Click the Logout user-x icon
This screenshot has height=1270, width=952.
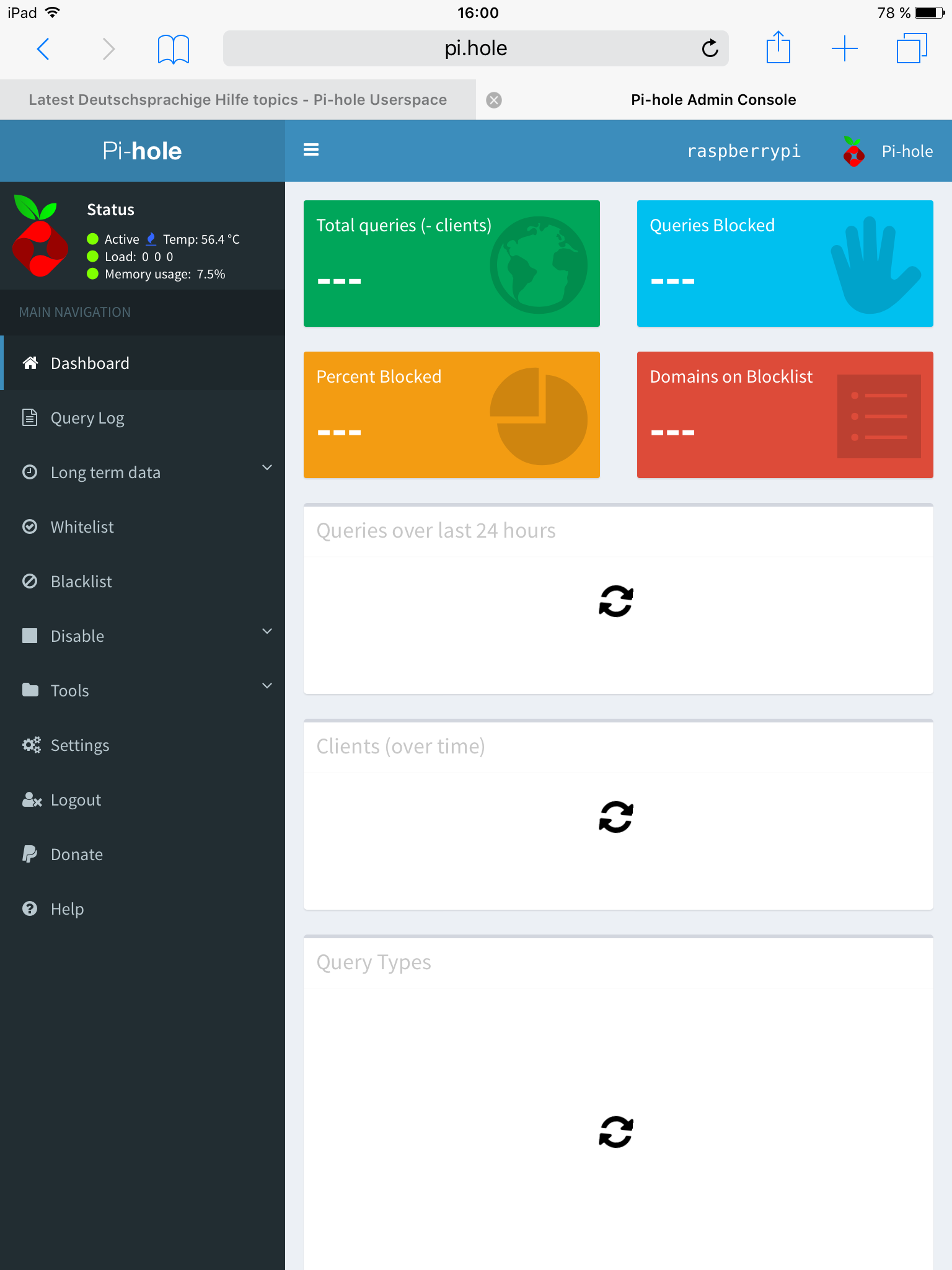click(x=32, y=799)
